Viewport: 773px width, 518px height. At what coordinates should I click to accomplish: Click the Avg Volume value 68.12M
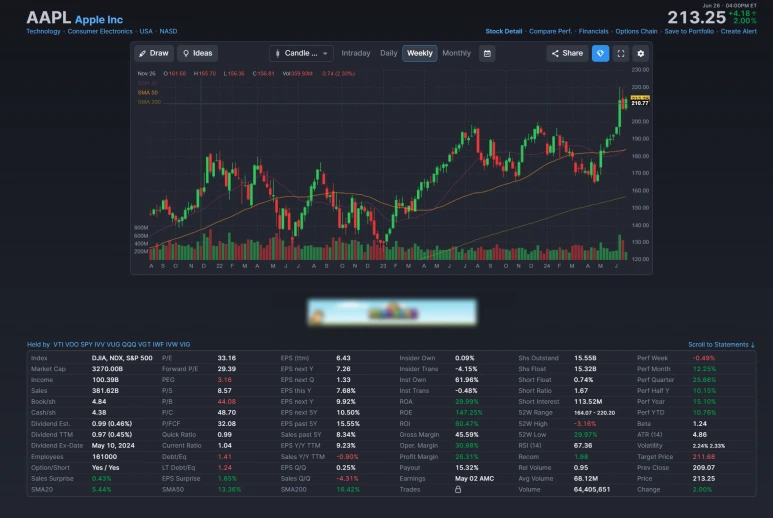586,479
